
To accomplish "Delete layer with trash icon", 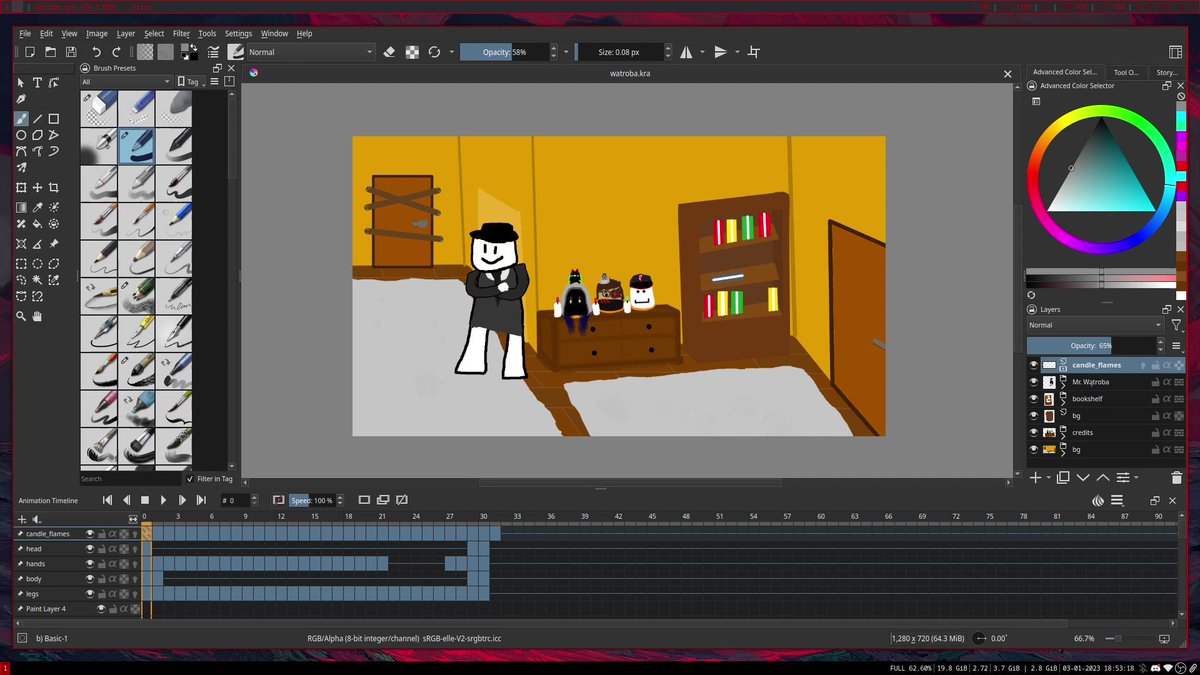I will tap(1176, 478).
